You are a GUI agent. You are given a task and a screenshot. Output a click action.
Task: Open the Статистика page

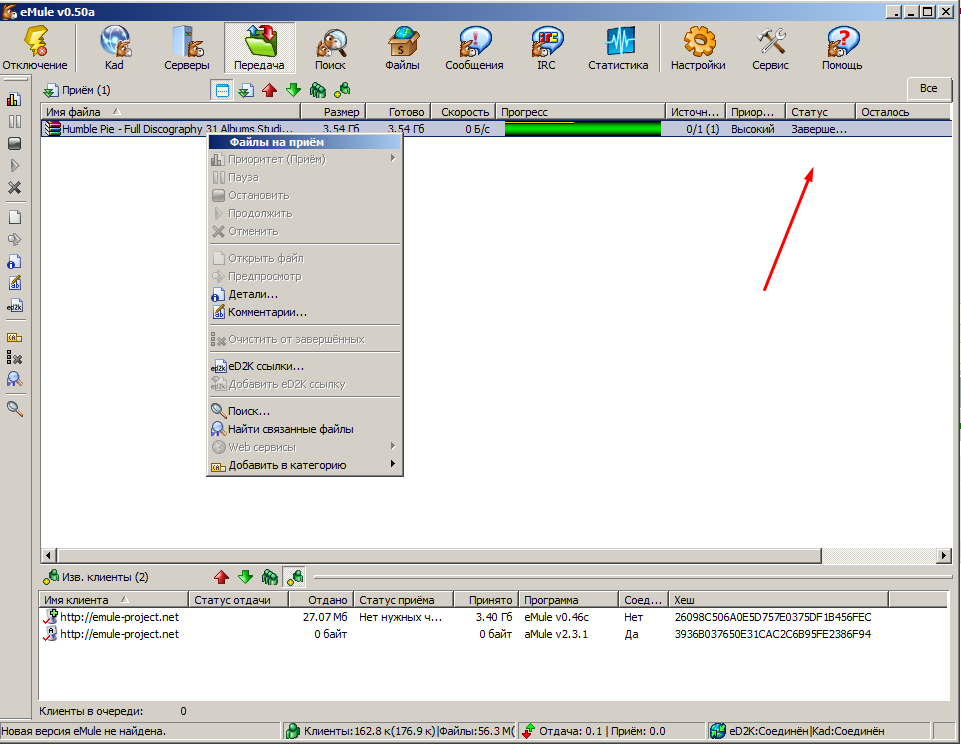(x=618, y=48)
